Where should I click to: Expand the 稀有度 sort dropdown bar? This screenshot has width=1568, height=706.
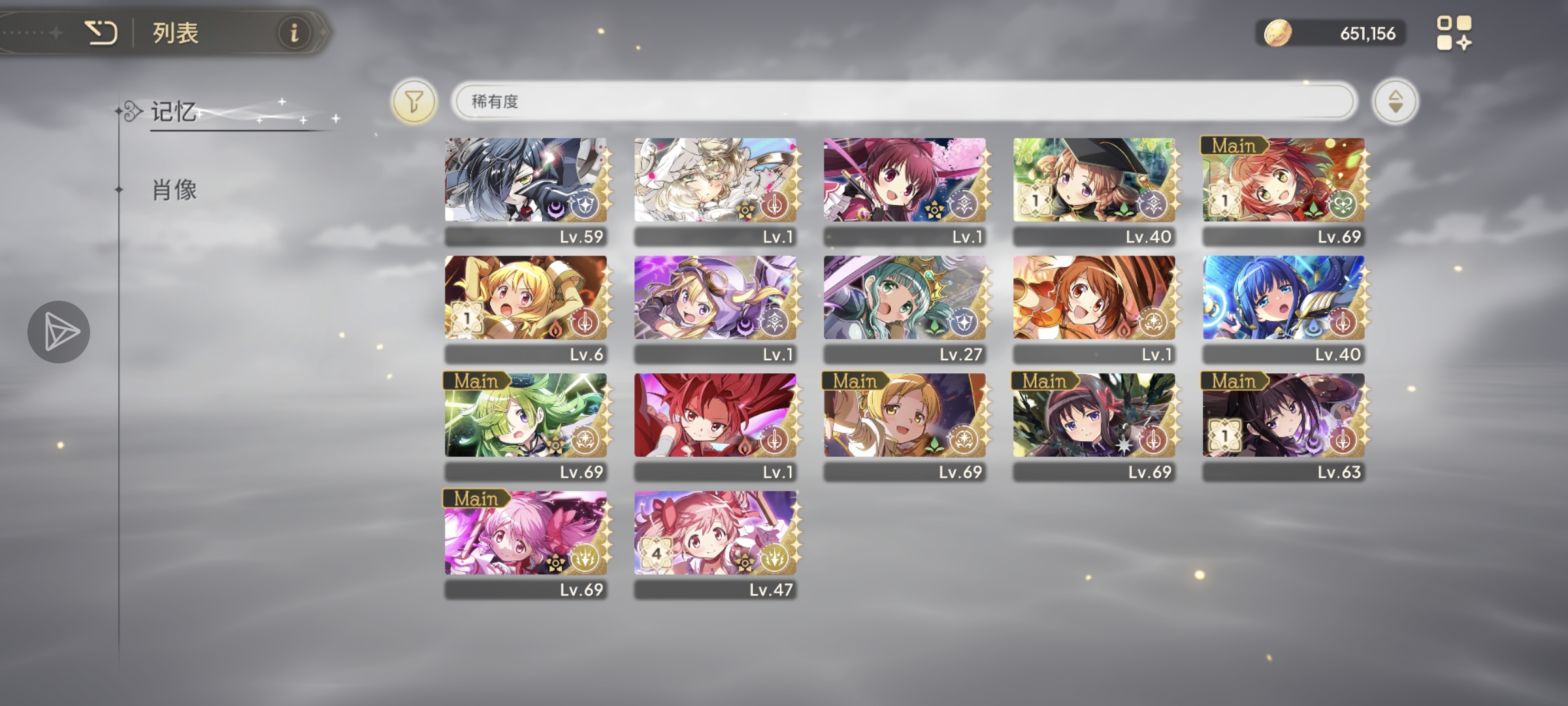[904, 101]
